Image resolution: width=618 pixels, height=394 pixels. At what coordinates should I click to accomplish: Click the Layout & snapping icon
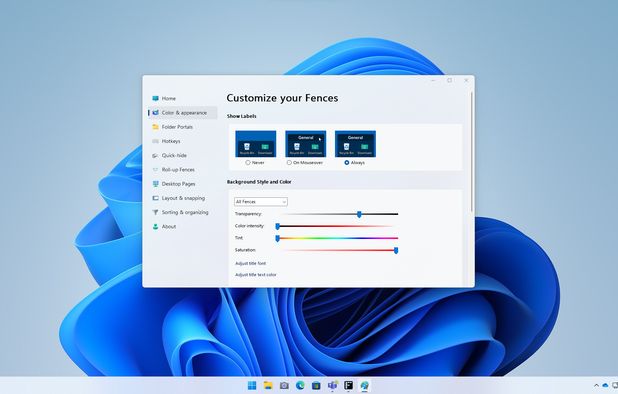[x=155, y=198]
